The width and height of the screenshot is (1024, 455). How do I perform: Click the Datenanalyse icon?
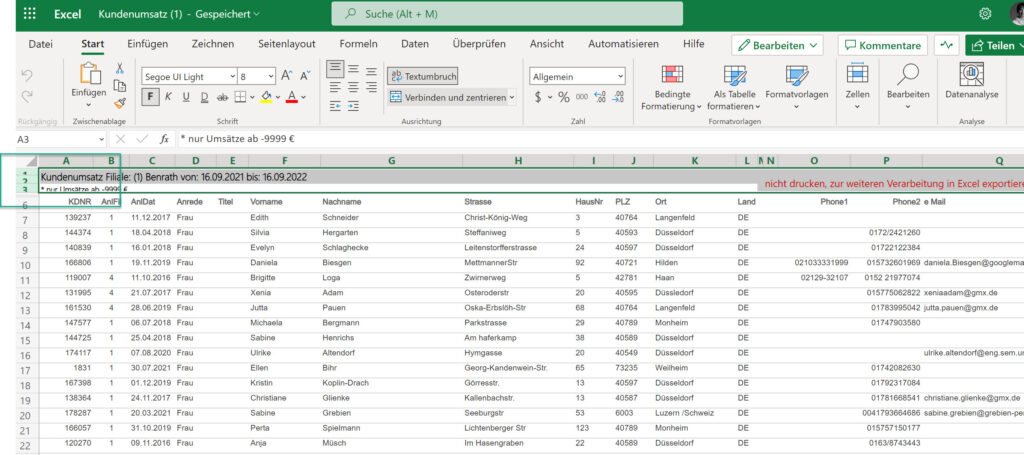point(971,75)
